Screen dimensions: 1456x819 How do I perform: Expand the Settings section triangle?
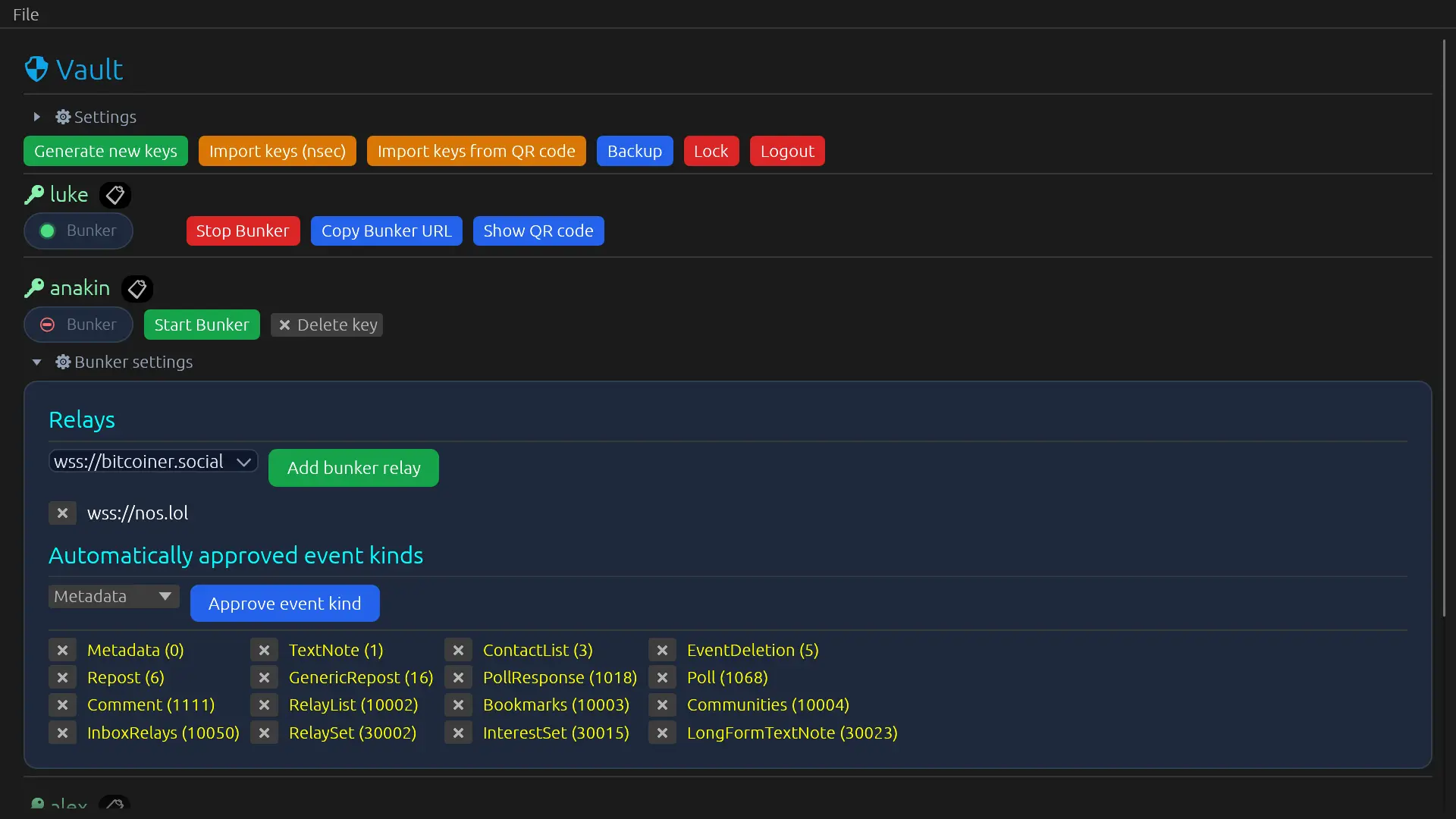pyautogui.click(x=36, y=117)
